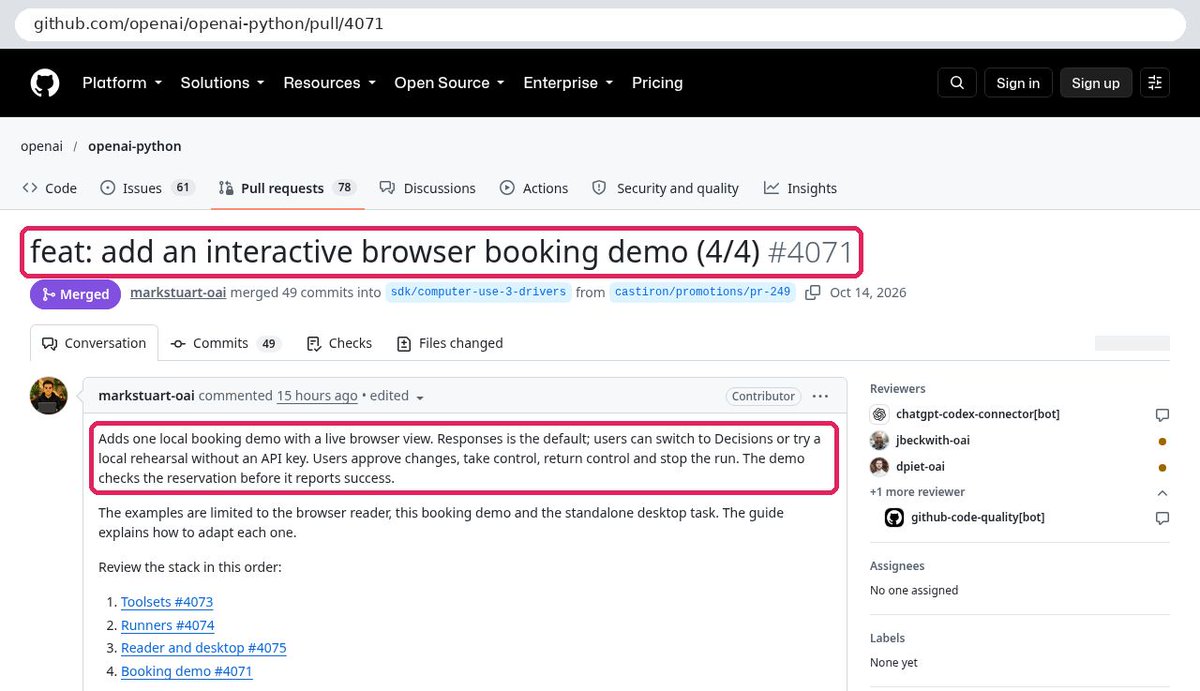1200x691 pixels.
Task: Switch to the Files changed tab
Action: click(x=450, y=343)
